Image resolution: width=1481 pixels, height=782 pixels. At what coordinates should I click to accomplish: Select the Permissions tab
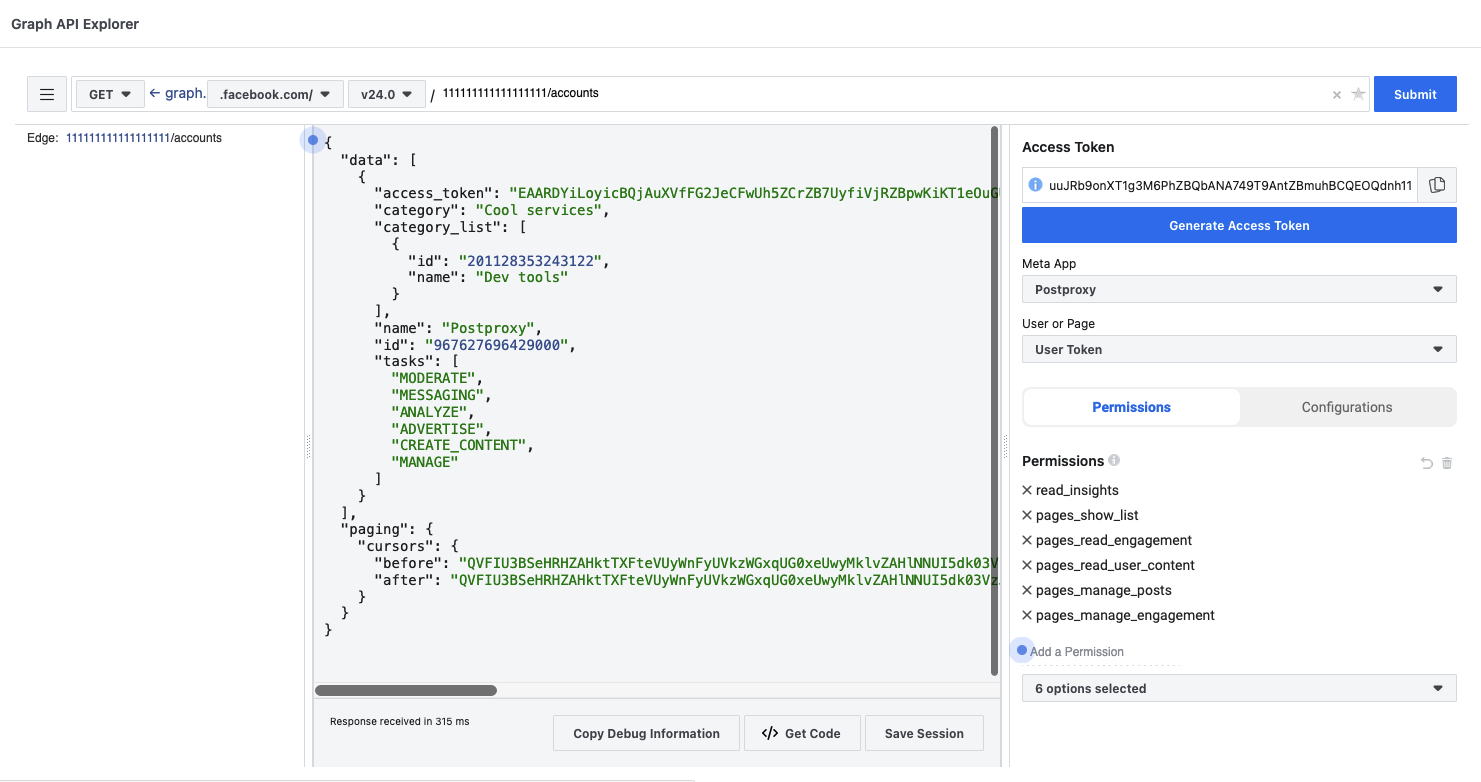tap(1131, 407)
